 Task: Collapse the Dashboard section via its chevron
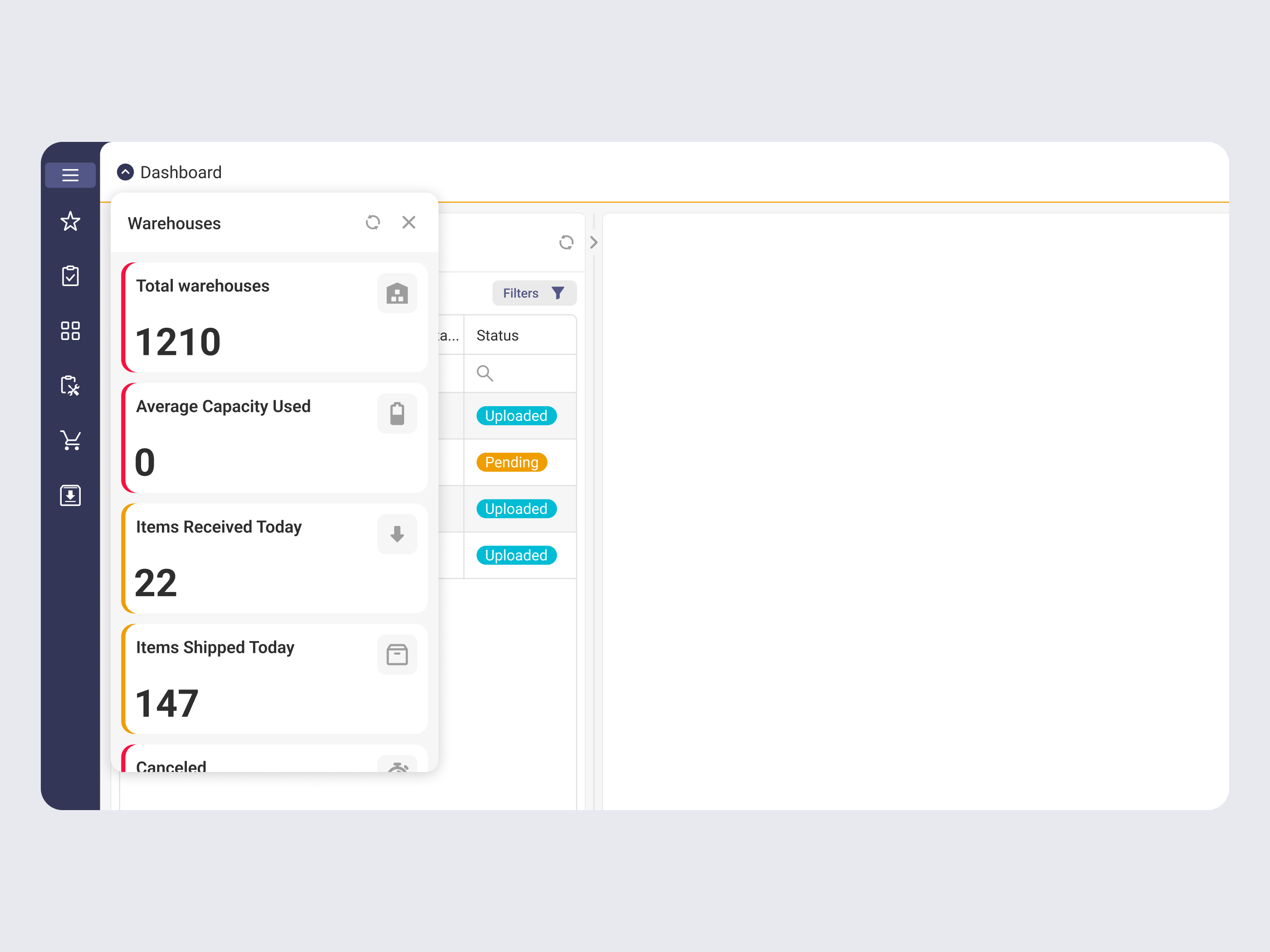pyautogui.click(x=125, y=172)
